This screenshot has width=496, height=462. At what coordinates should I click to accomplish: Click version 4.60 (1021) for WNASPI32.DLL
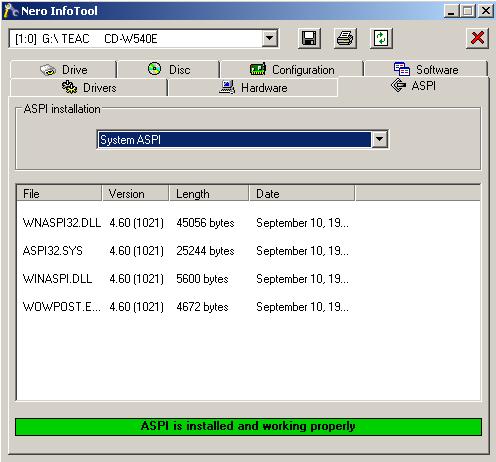pyautogui.click(x=137, y=223)
